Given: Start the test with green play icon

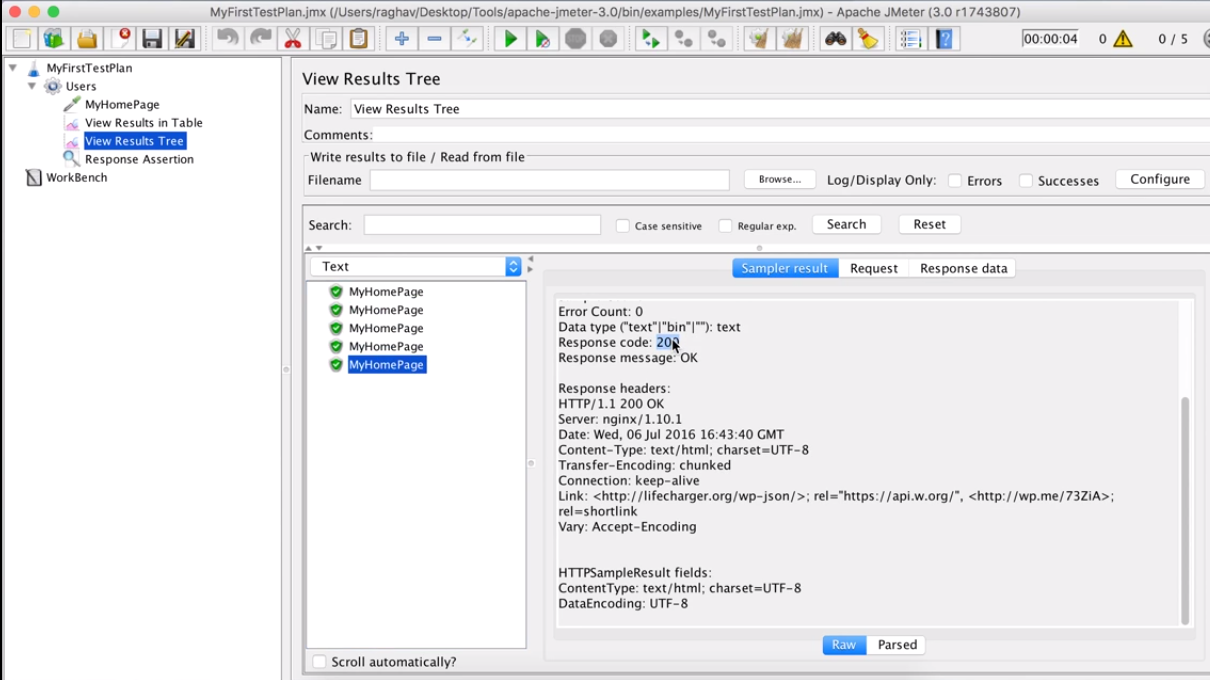Looking at the screenshot, I should [x=510, y=39].
